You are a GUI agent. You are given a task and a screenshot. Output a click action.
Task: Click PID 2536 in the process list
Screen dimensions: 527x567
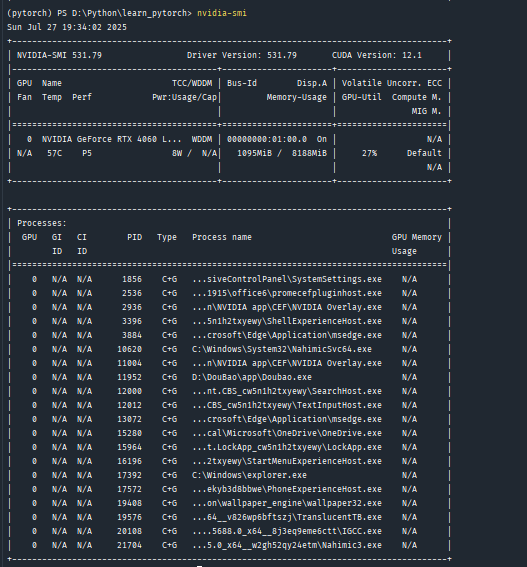pos(132,293)
